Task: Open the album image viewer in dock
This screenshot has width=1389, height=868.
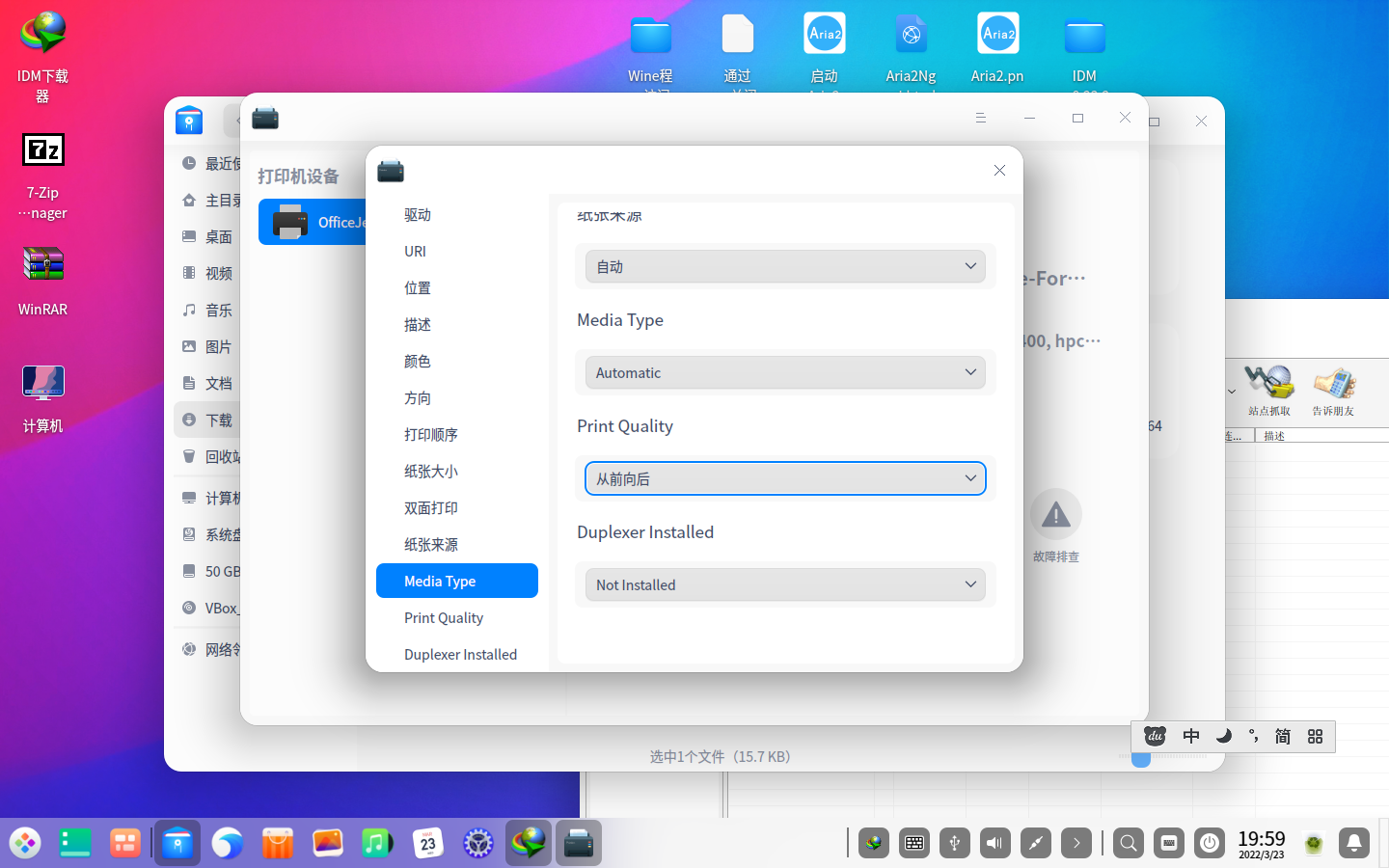Action: [328, 843]
